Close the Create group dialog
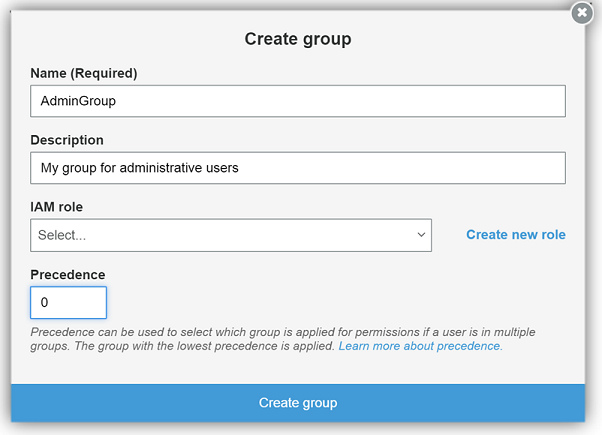The width and height of the screenshot is (602, 435). (582, 13)
